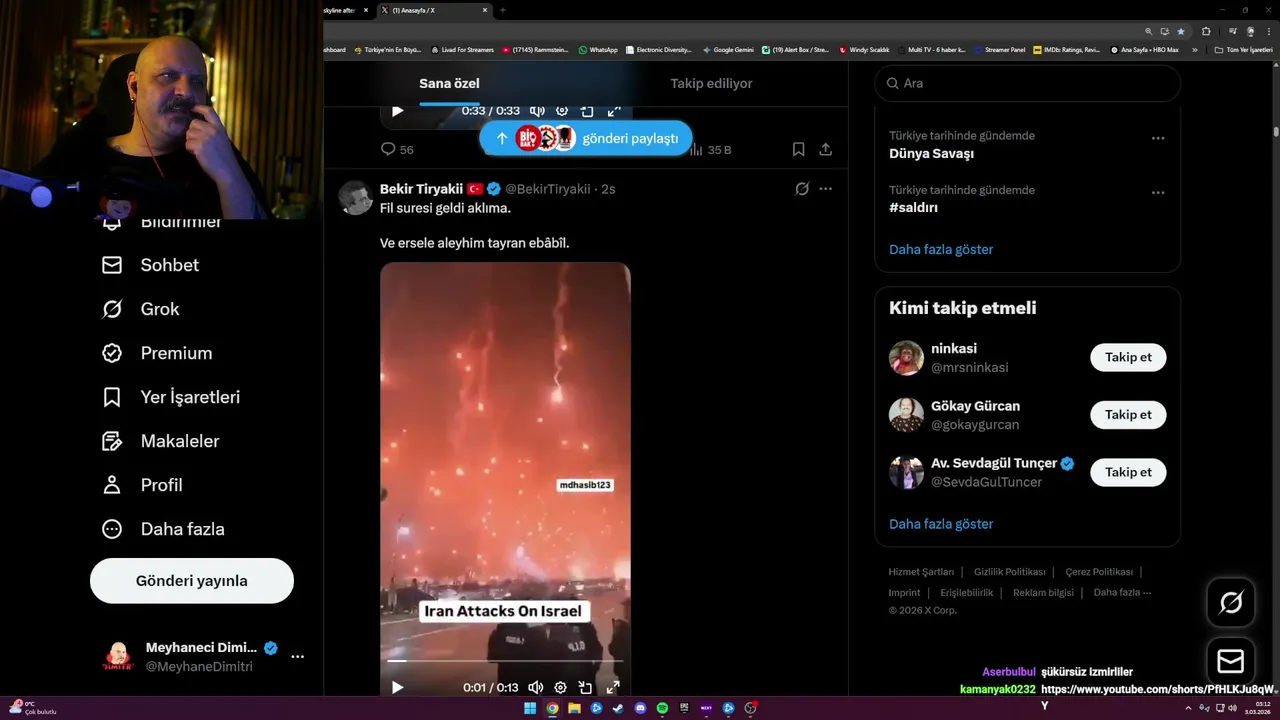Click the Ara search field
This screenshot has height=720, width=1280.
[x=1028, y=83]
